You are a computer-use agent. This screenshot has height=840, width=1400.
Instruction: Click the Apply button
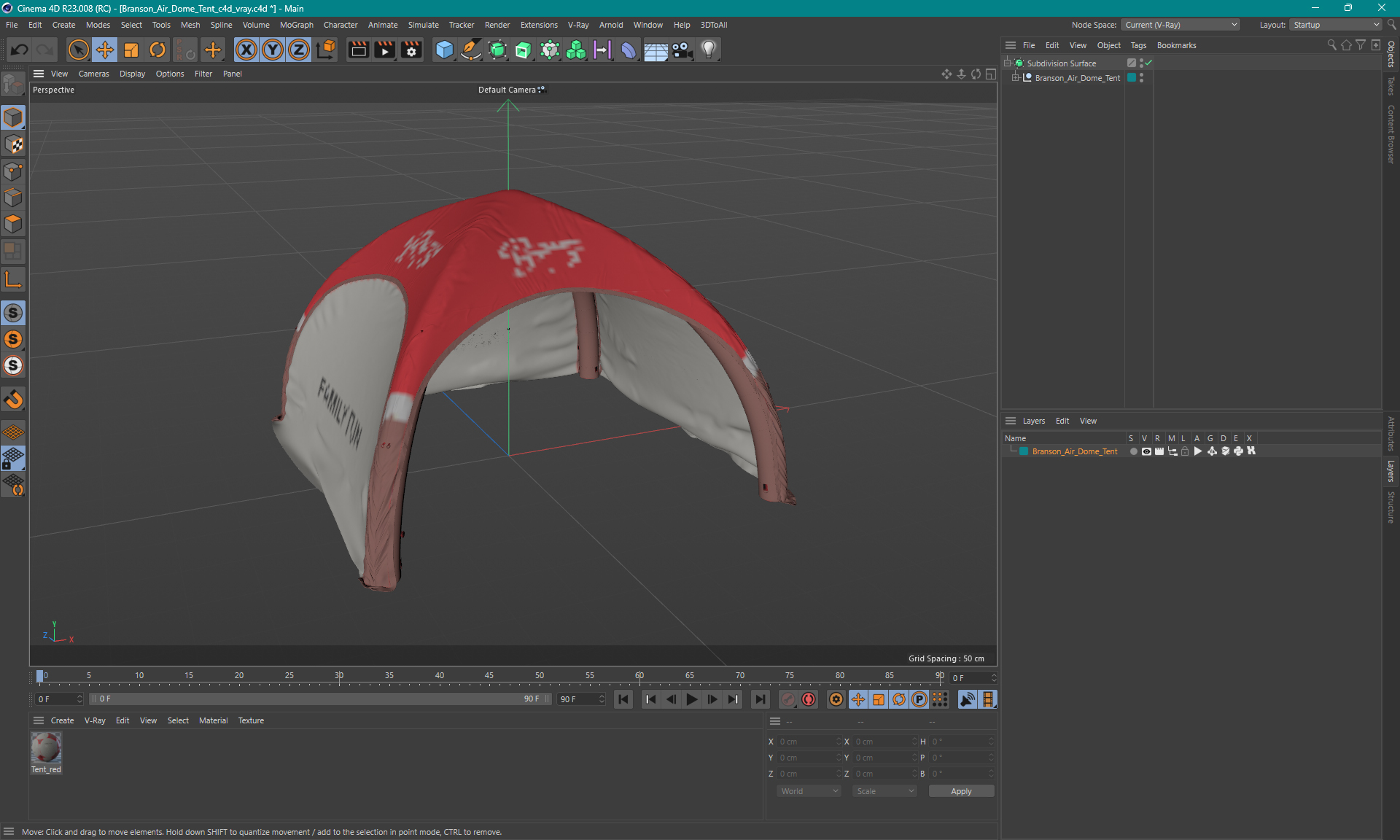tap(960, 791)
